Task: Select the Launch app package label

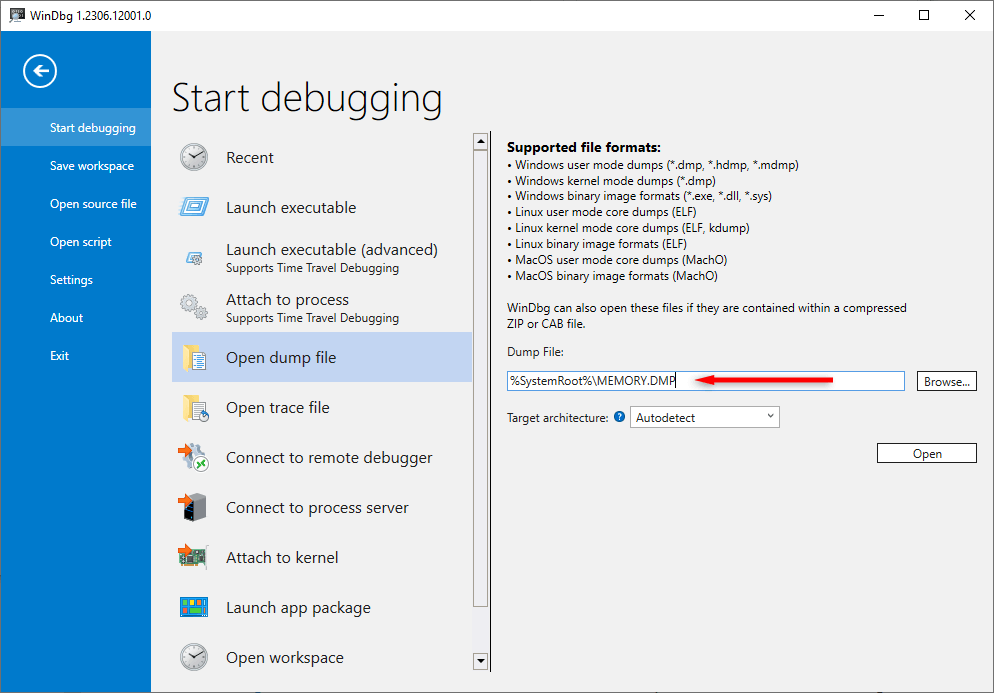Action: pyautogui.click(x=298, y=607)
